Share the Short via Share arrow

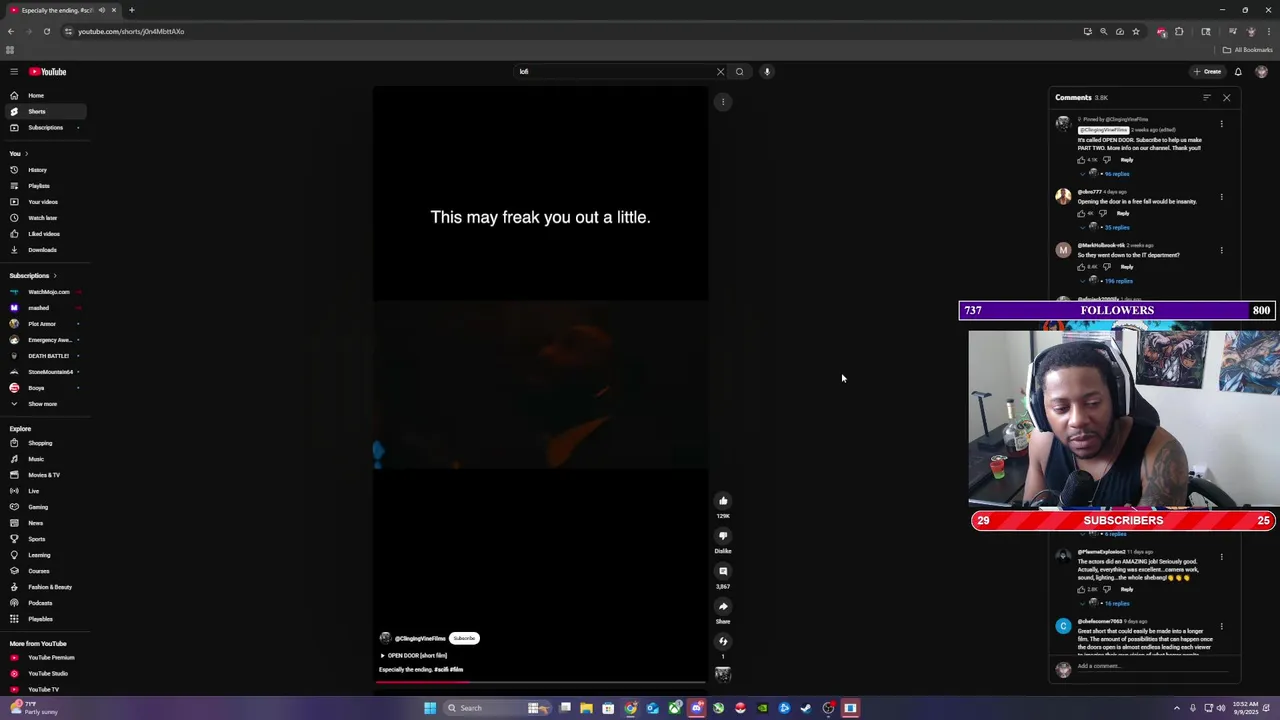click(x=723, y=606)
